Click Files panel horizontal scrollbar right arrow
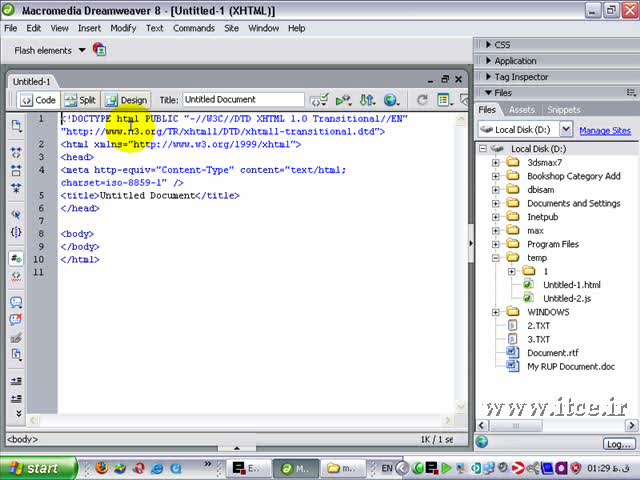This screenshot has height=480, width=640. click(x=631, y=425)
